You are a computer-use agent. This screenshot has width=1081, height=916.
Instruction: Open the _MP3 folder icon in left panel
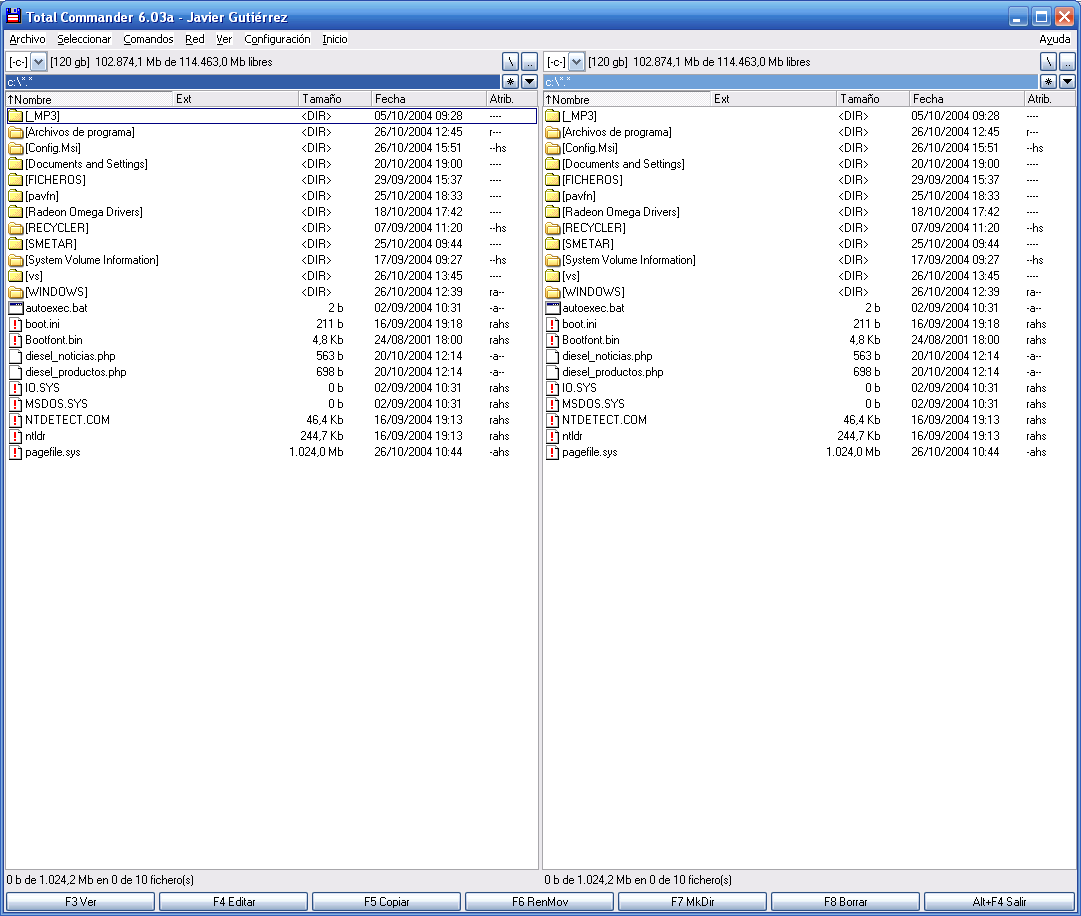tap(16, 116)
